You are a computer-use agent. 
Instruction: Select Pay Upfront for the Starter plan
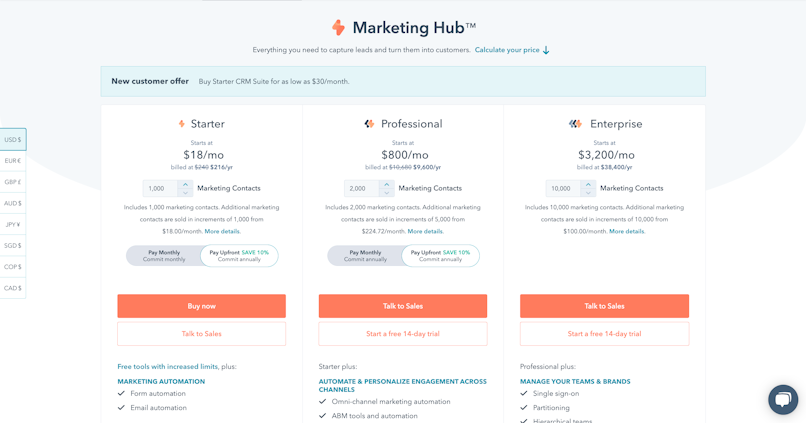(x=239, y=255)
